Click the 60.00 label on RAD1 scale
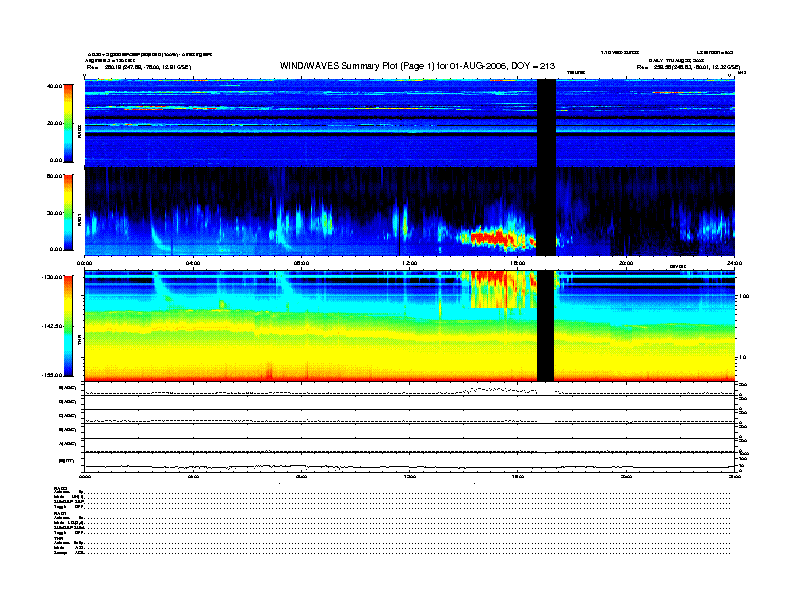Screen dimensions: 792x612 (54, 176)
